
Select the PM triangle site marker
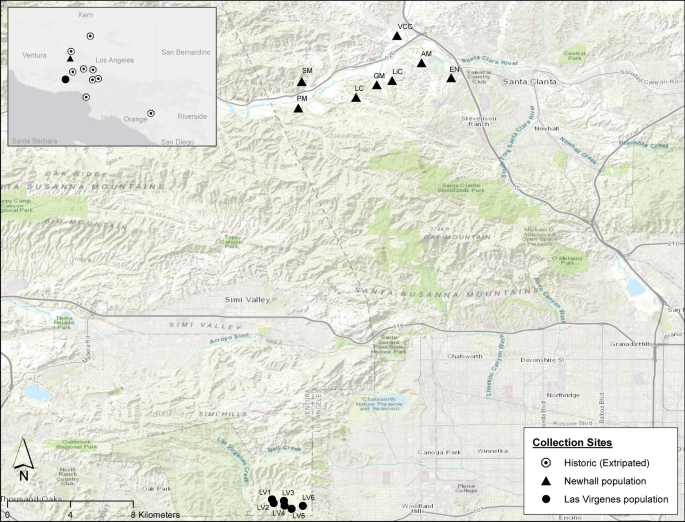(298, 108)
